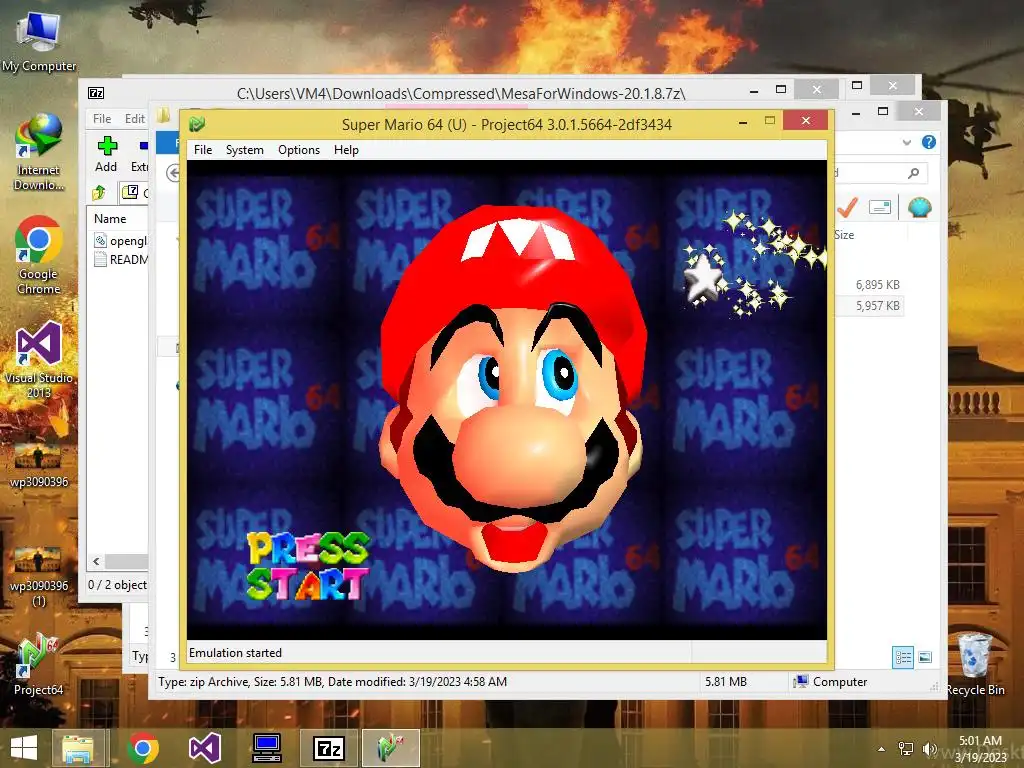
Task: Open File menu in 7-Zip window
Action: click(x=102, y=118)
